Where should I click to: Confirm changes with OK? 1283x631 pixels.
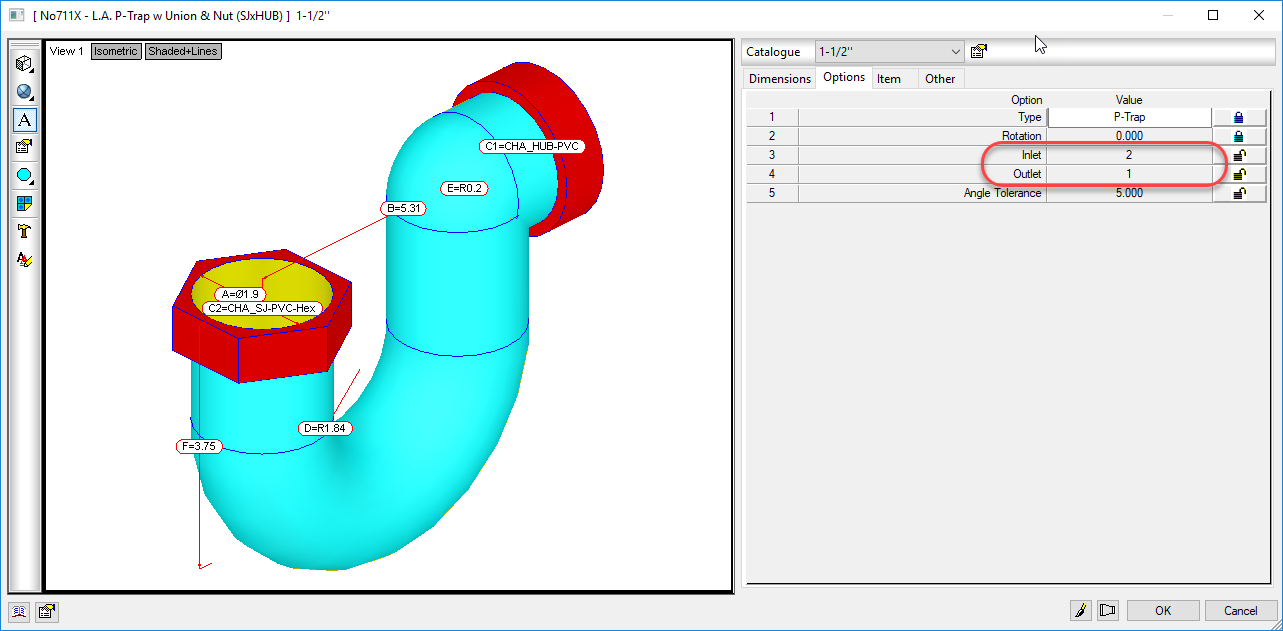[1163, 610]
